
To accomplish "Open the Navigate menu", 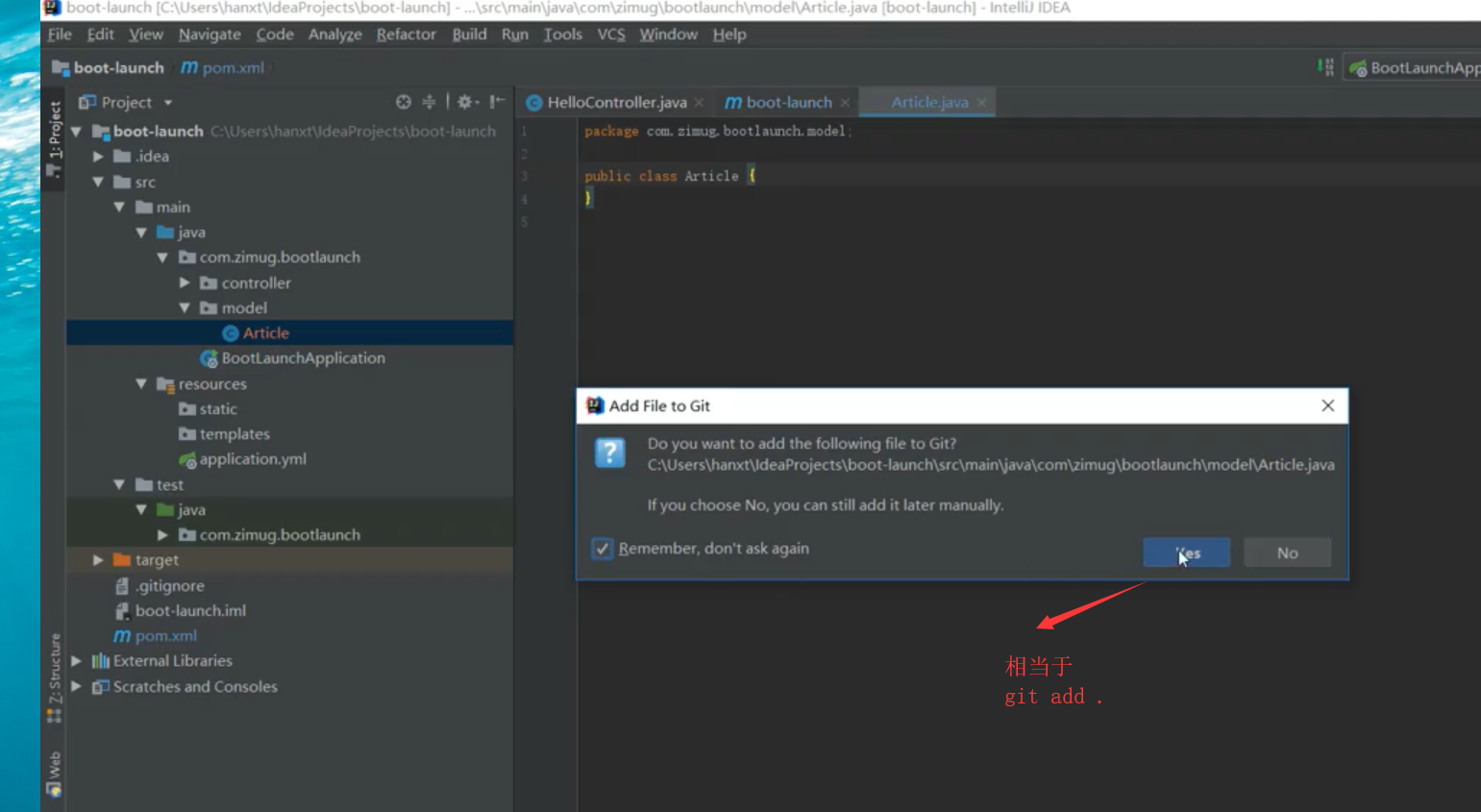I will [x=210, y=35].
